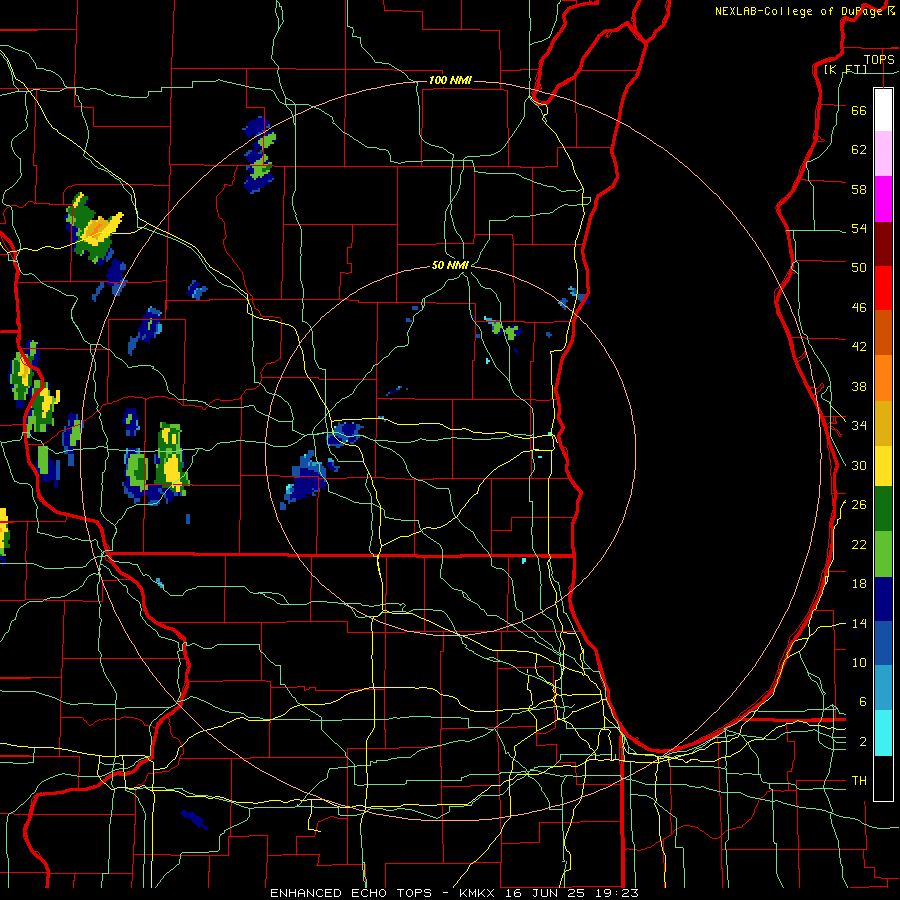This screenshot has height=900, width=900.
Task: Click legend value 38
Action: [859, 386]
